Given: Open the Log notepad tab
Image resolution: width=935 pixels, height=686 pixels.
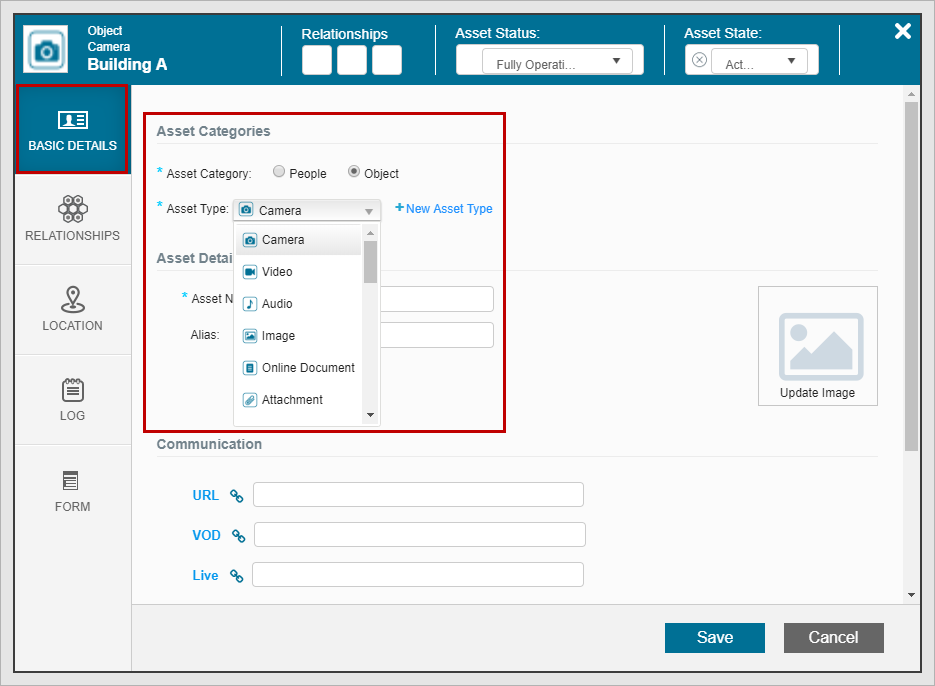Looking at the screenshot, I should click(x=72, y=399).
